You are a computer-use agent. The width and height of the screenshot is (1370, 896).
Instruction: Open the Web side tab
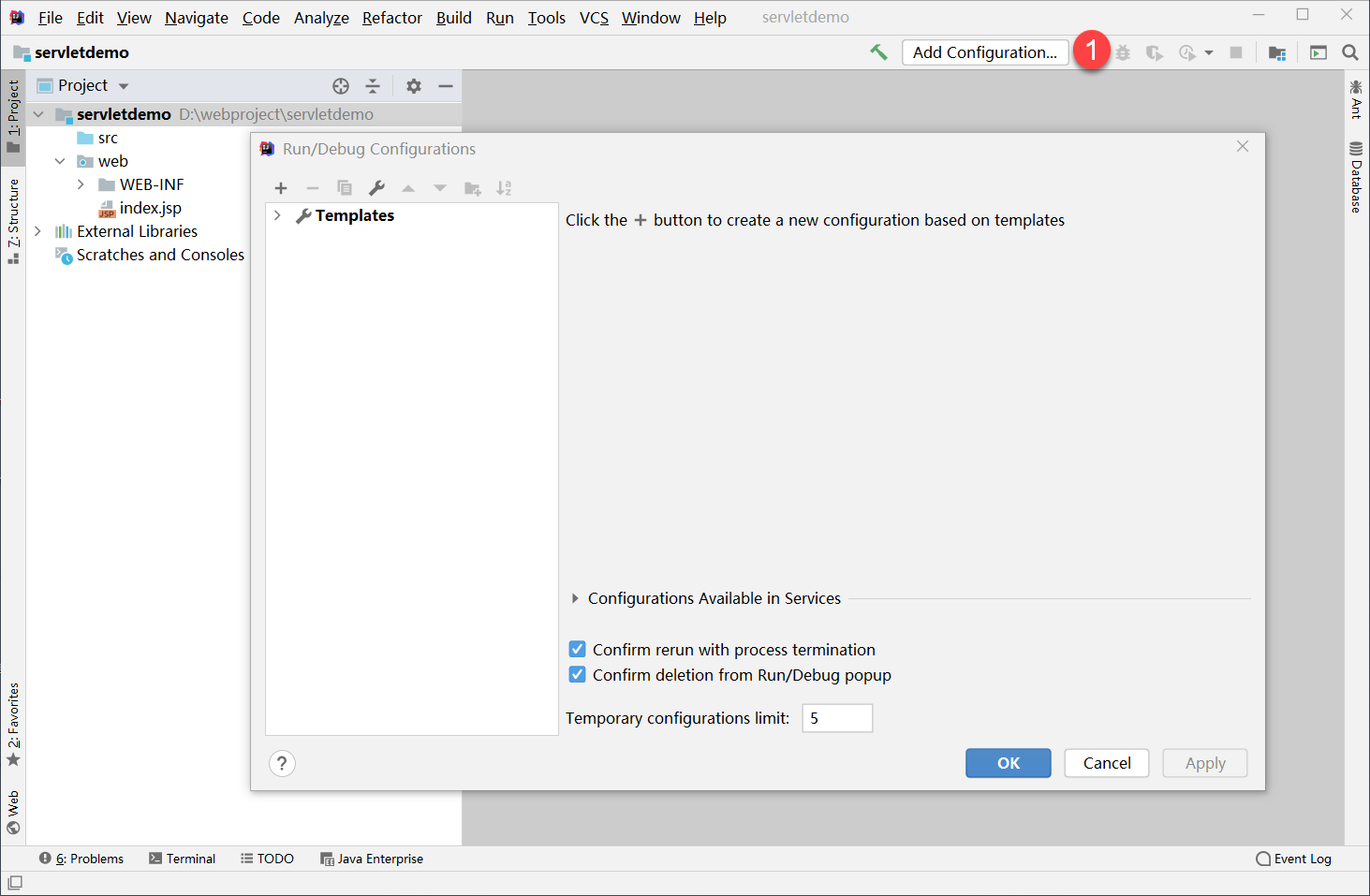[13, 812]
